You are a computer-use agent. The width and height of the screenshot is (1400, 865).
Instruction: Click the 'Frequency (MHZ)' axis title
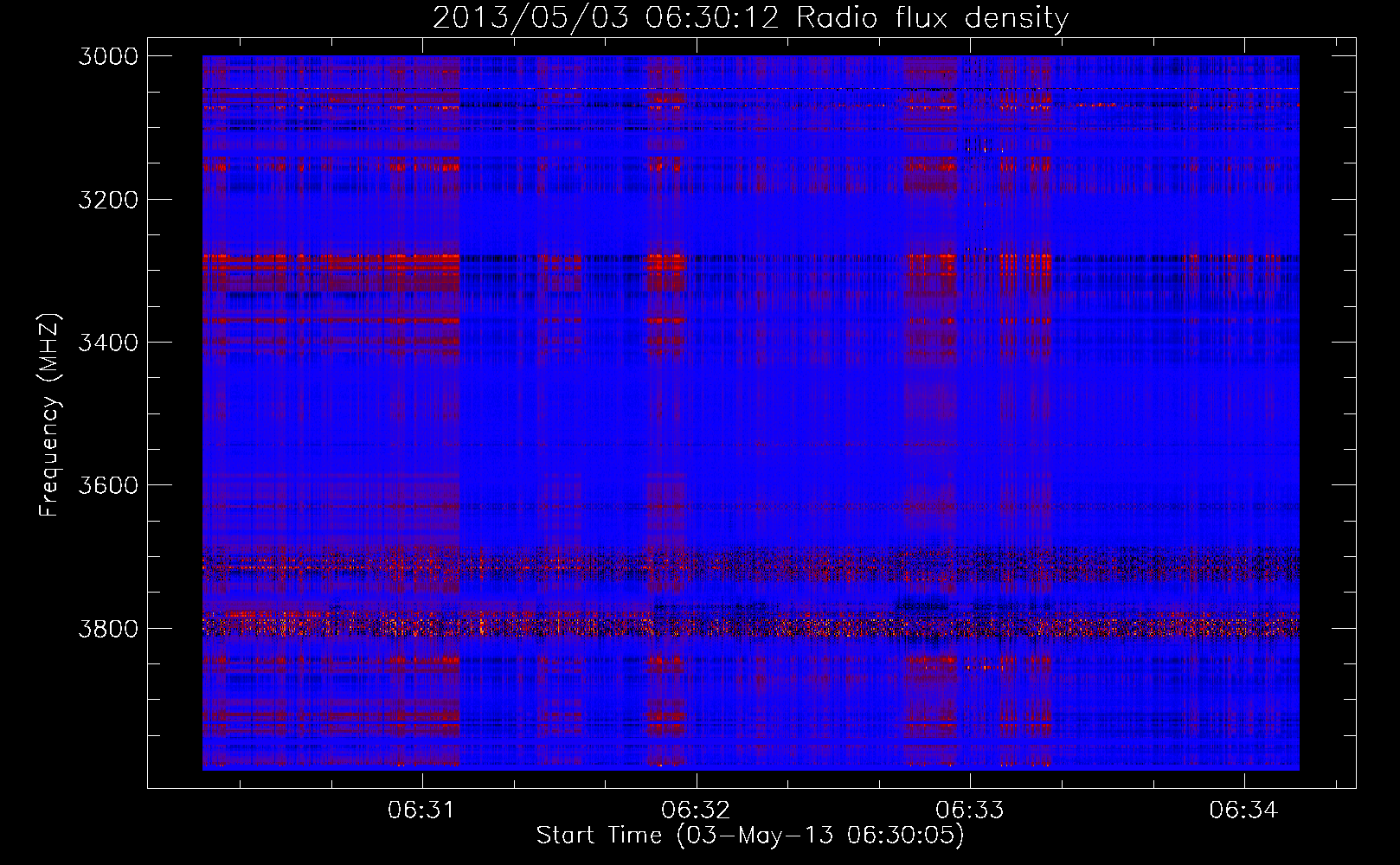tap(49, 414)
